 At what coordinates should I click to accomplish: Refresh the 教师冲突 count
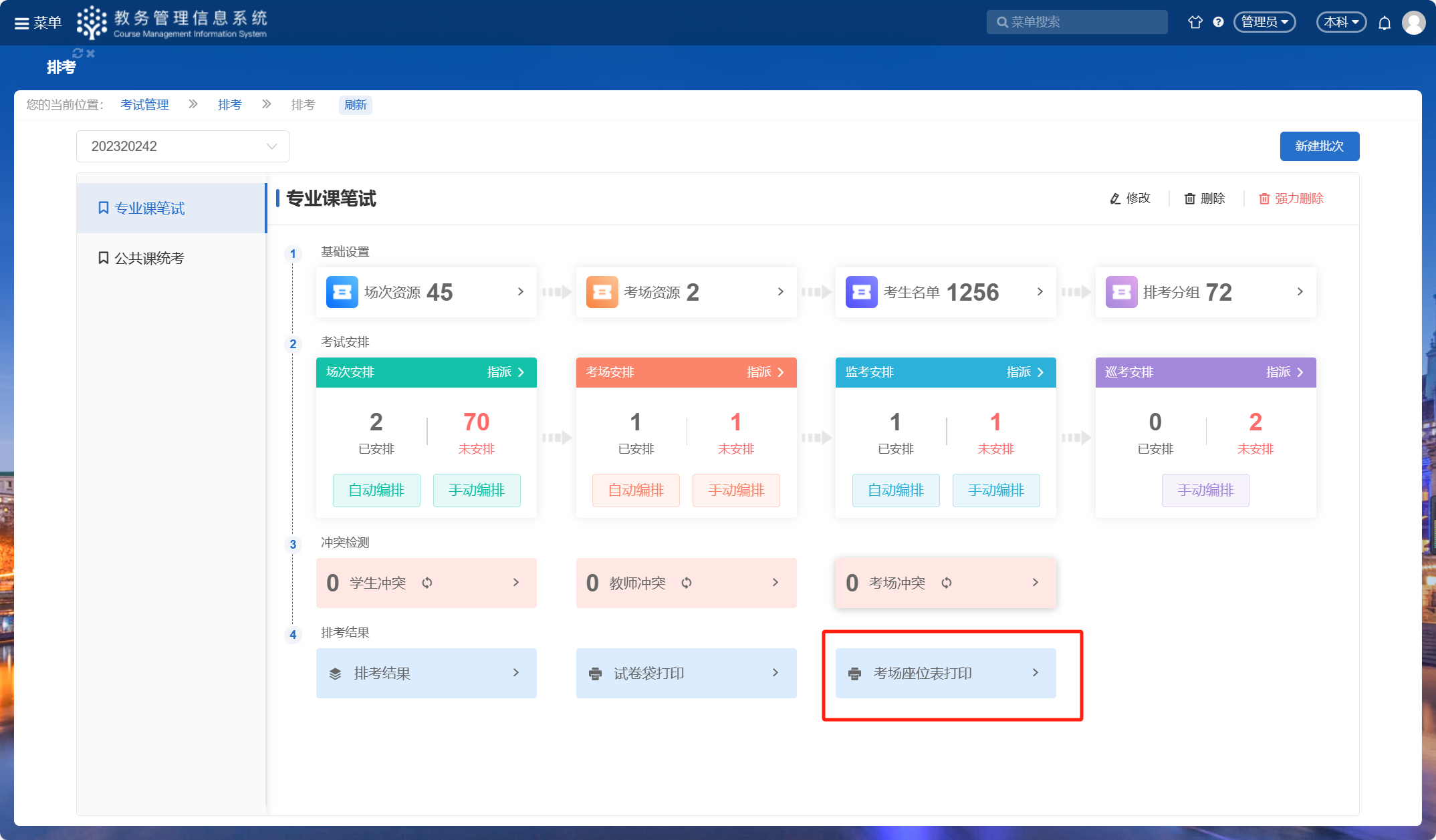687,583
